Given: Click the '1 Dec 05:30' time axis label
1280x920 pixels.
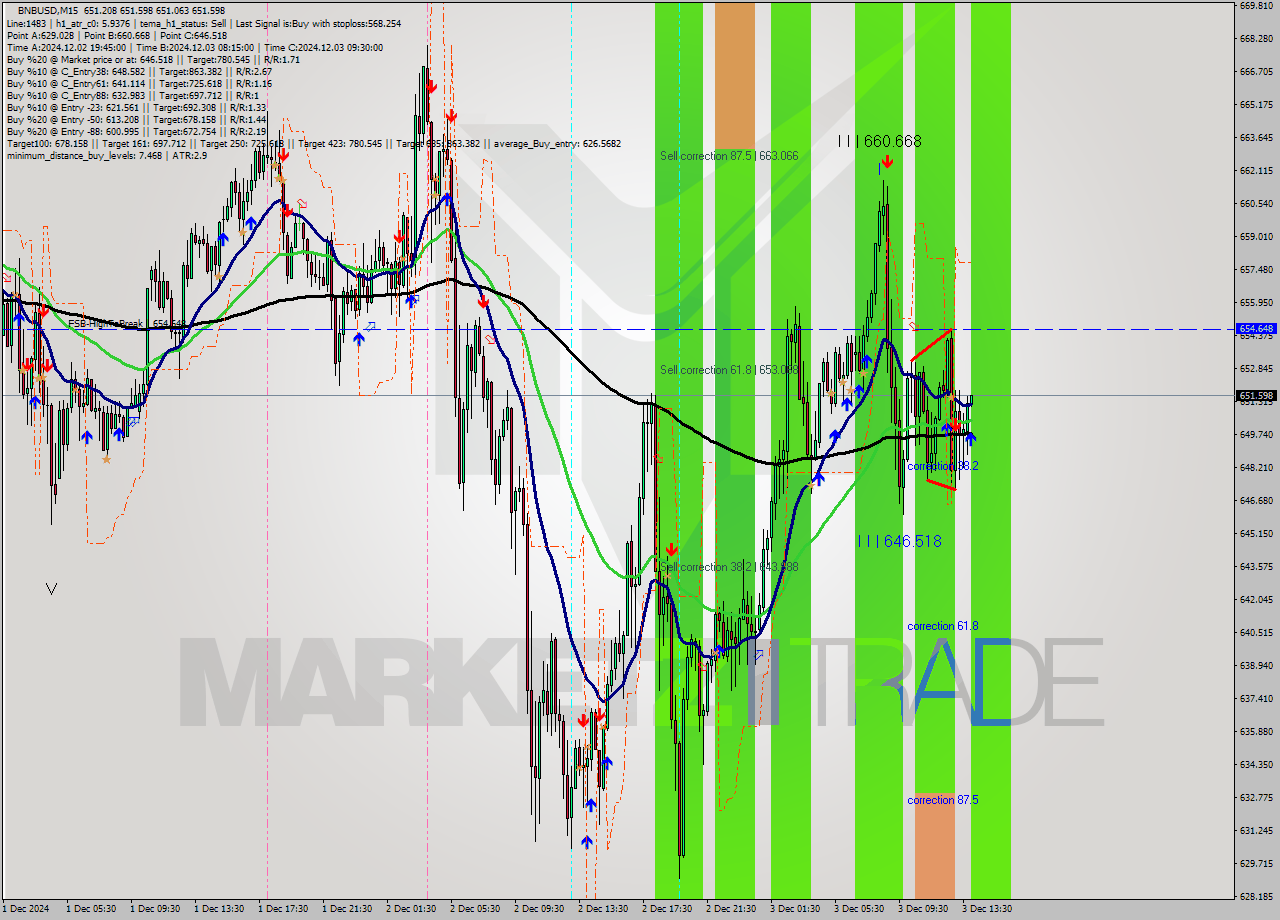Looking at the screenshot, I should tap(91, 909).
